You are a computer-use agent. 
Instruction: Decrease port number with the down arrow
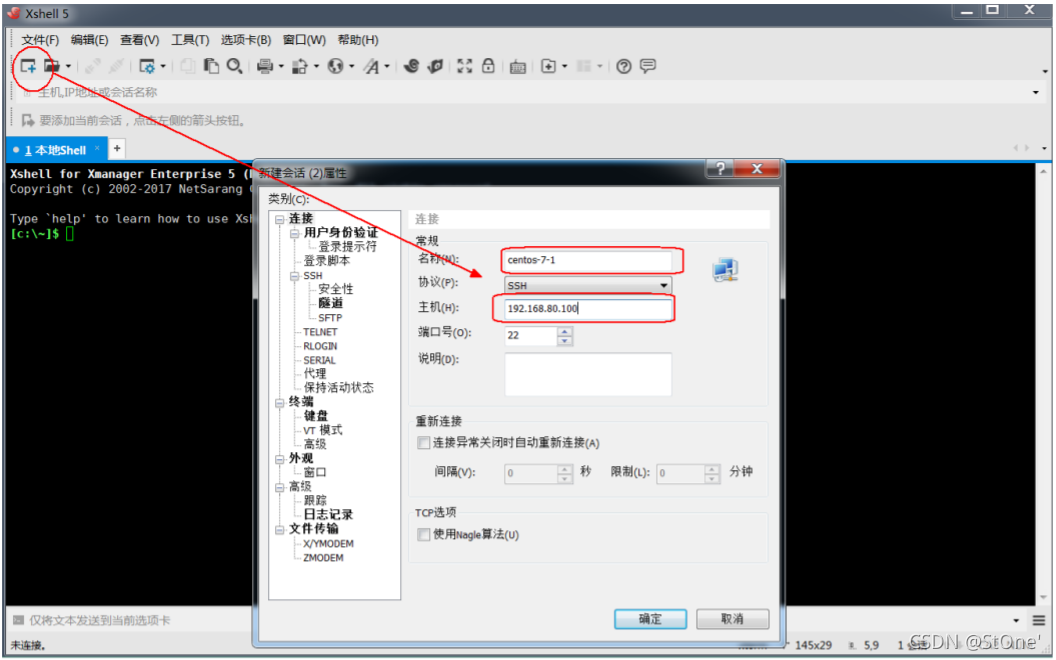tap(565, 341)
